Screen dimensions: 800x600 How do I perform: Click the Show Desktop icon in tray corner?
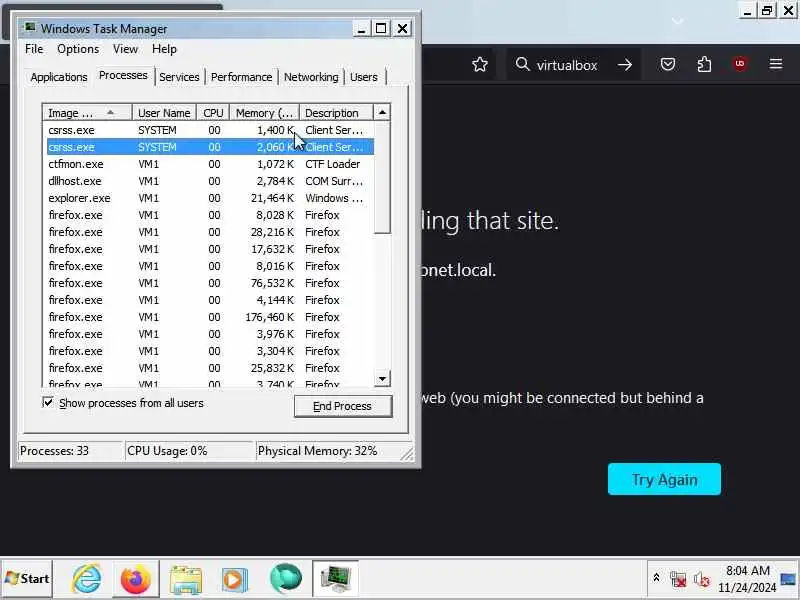click(x=789, y=579)
